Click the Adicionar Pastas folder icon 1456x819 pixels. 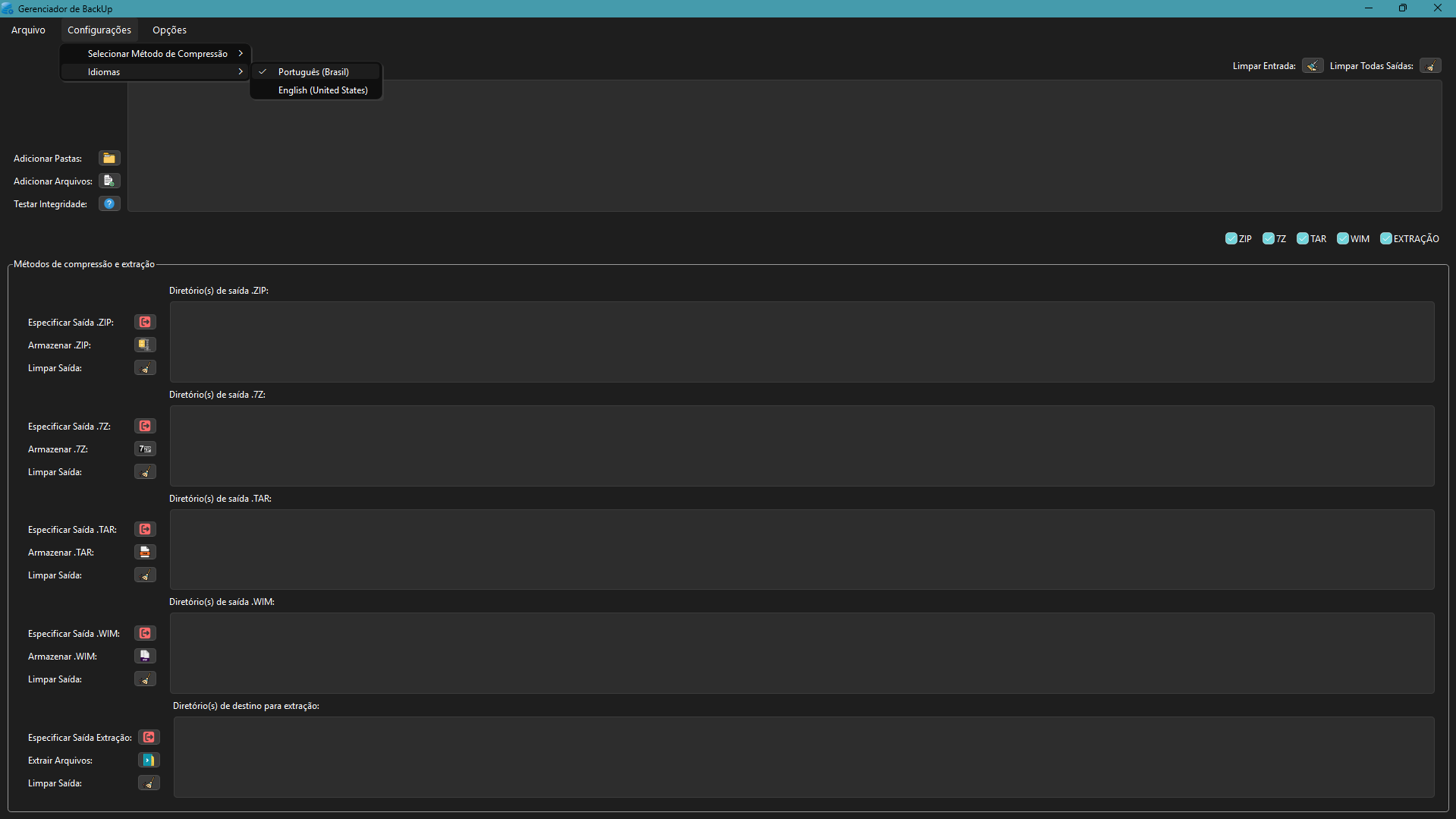[x=109, y=158]
